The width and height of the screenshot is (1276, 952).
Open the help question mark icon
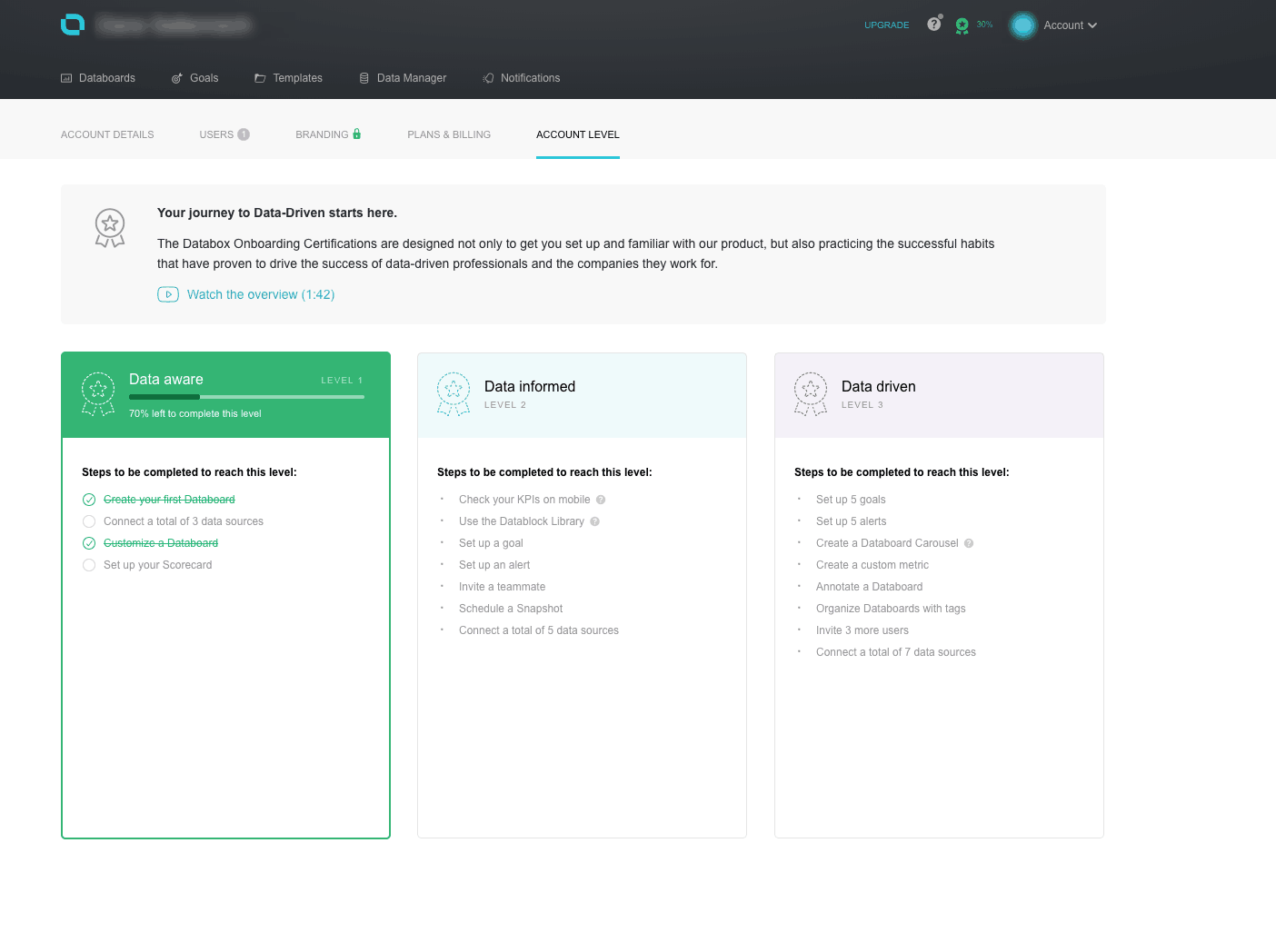pyautogui.click(x=933, y=25)
